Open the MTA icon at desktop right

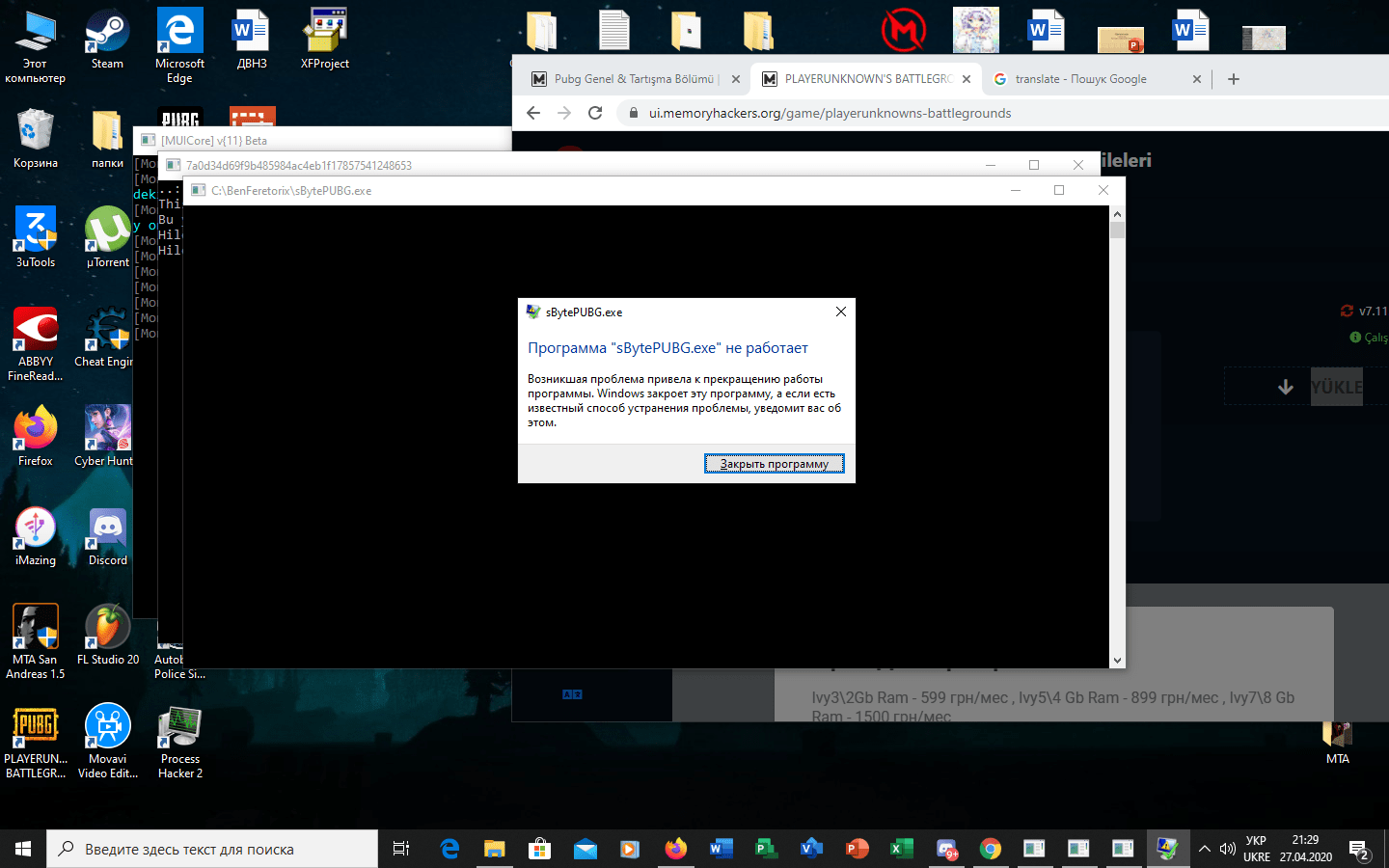(x=1337, y=743)
